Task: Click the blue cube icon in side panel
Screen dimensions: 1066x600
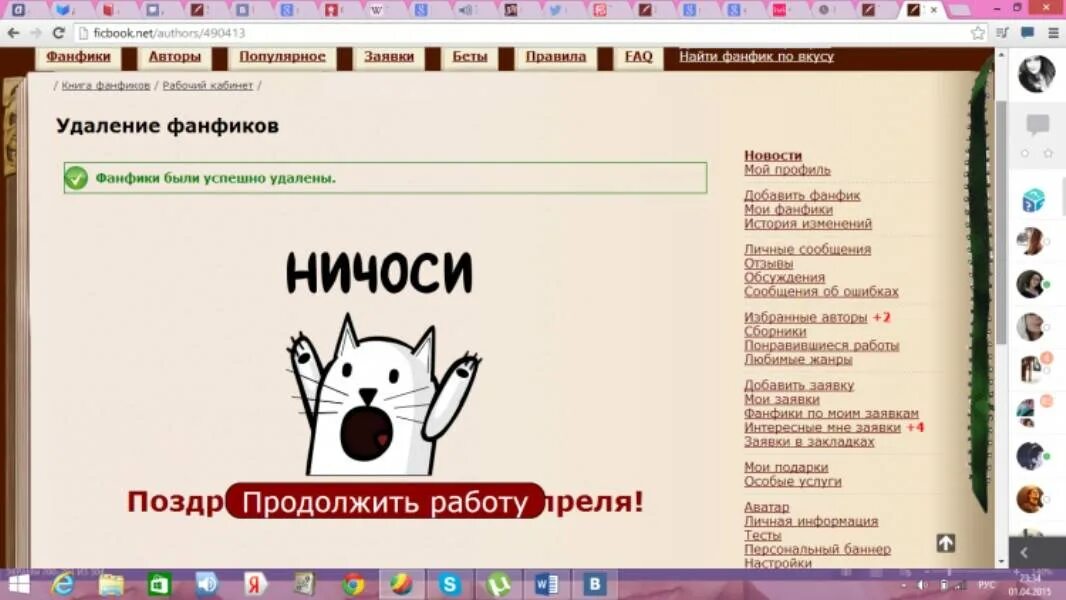Action: click(x=1033, y=200)
